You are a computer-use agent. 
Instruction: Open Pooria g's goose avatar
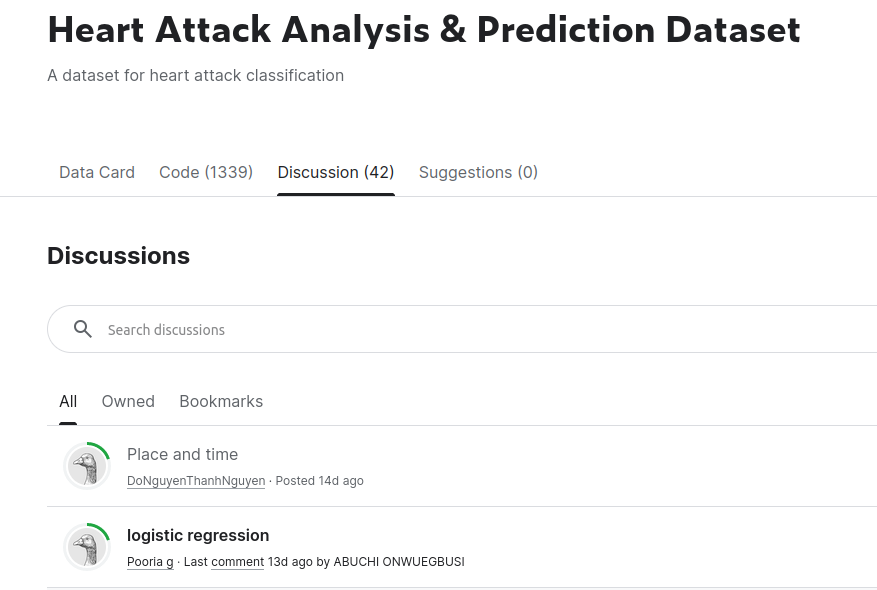87,547
